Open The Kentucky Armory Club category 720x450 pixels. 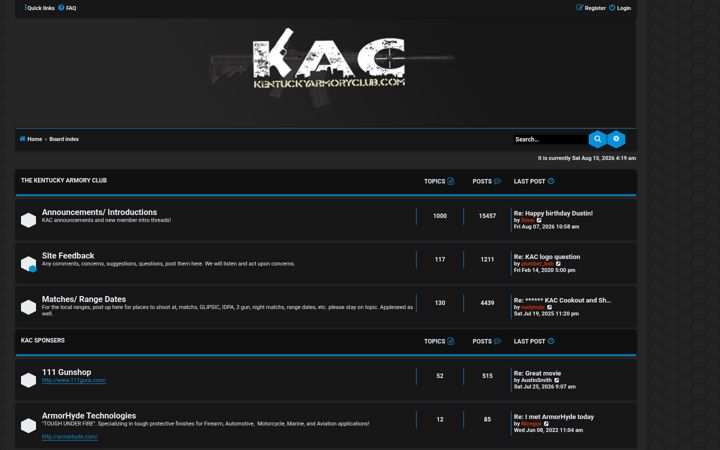coord(64,180)
